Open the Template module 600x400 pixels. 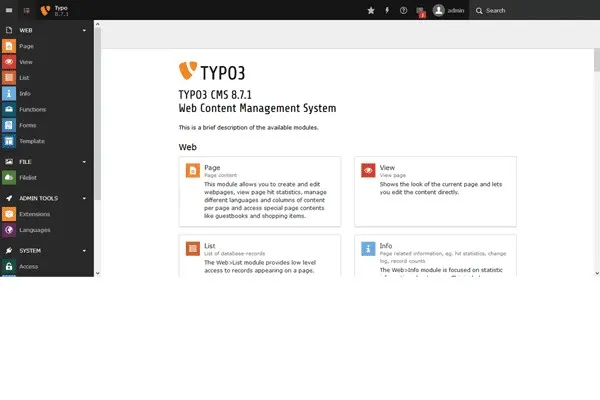(31, 141)
